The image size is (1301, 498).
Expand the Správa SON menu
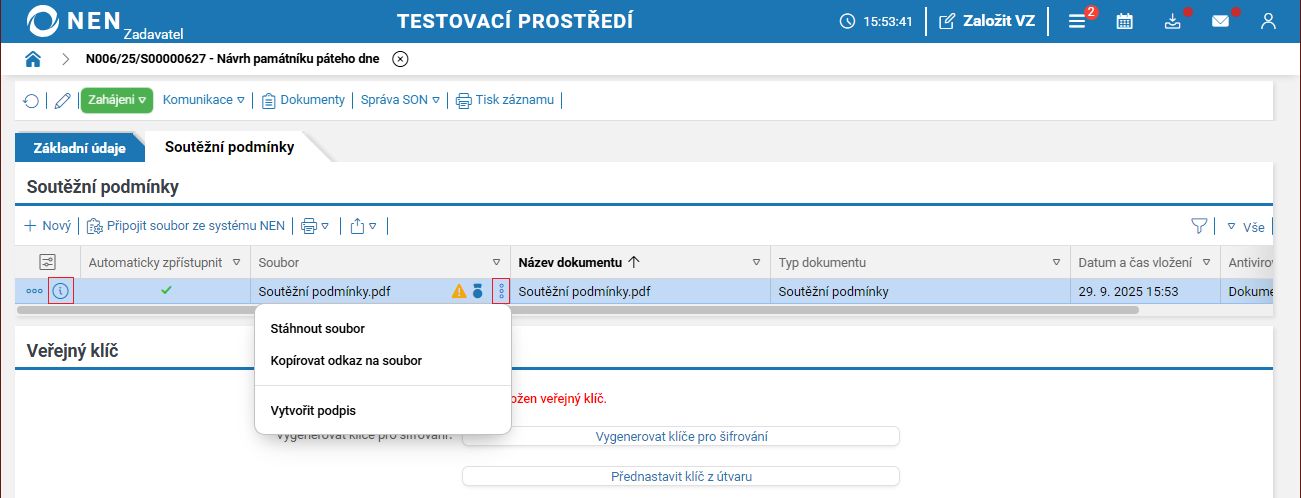pos(400,100)
